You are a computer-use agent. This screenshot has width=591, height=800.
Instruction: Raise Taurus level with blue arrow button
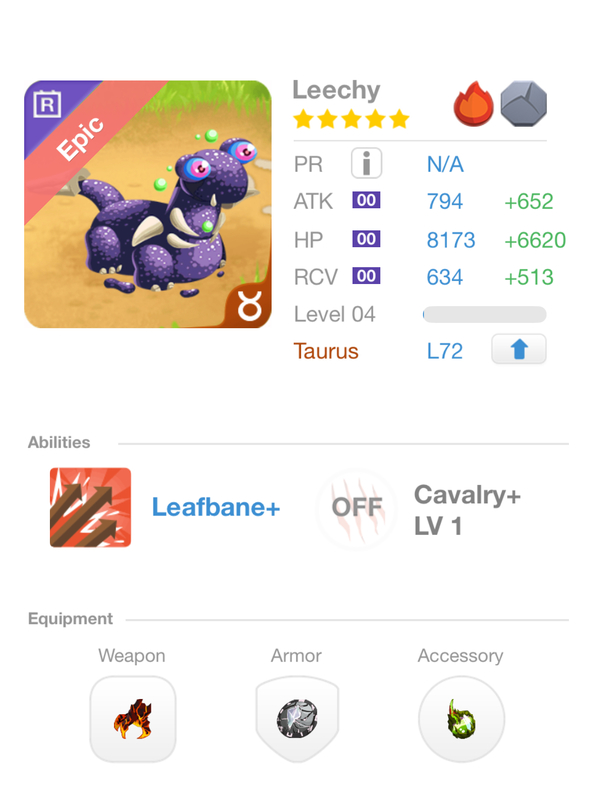click(519, 349)
